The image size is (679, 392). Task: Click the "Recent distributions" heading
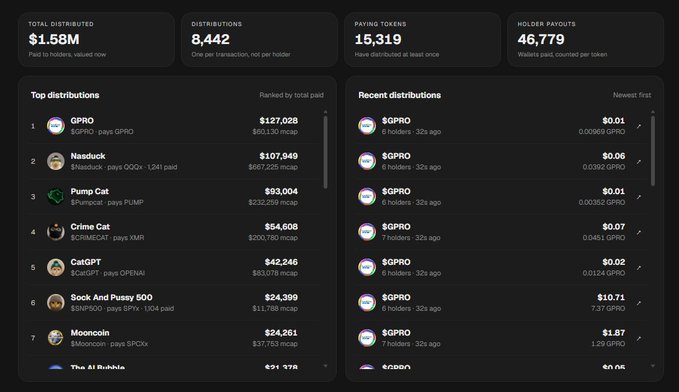[x=399, y=95]
